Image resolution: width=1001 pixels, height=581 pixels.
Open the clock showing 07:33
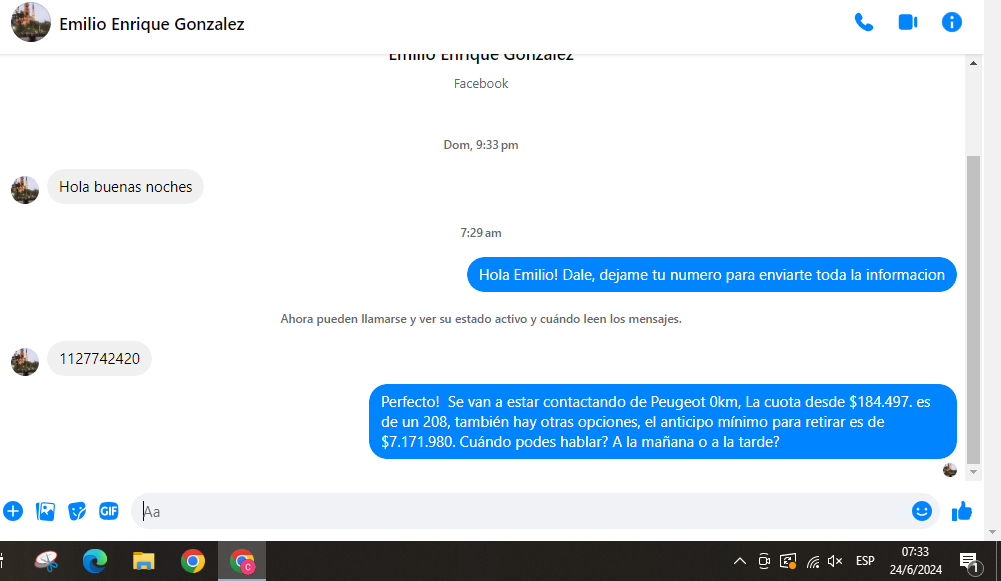pos(915,561)
